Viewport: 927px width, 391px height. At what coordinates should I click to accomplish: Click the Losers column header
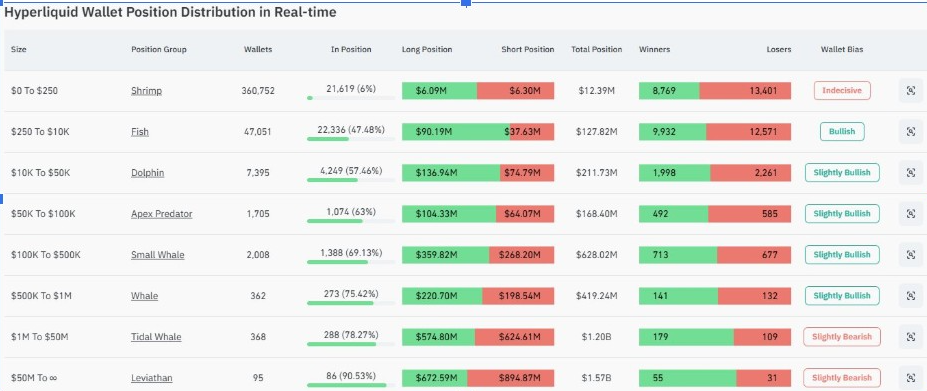(x=779, y=50)
